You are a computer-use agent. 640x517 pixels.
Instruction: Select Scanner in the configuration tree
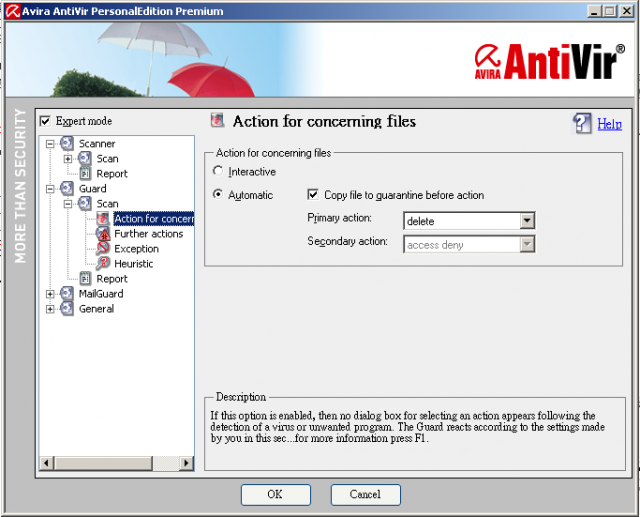coord(97,144)
